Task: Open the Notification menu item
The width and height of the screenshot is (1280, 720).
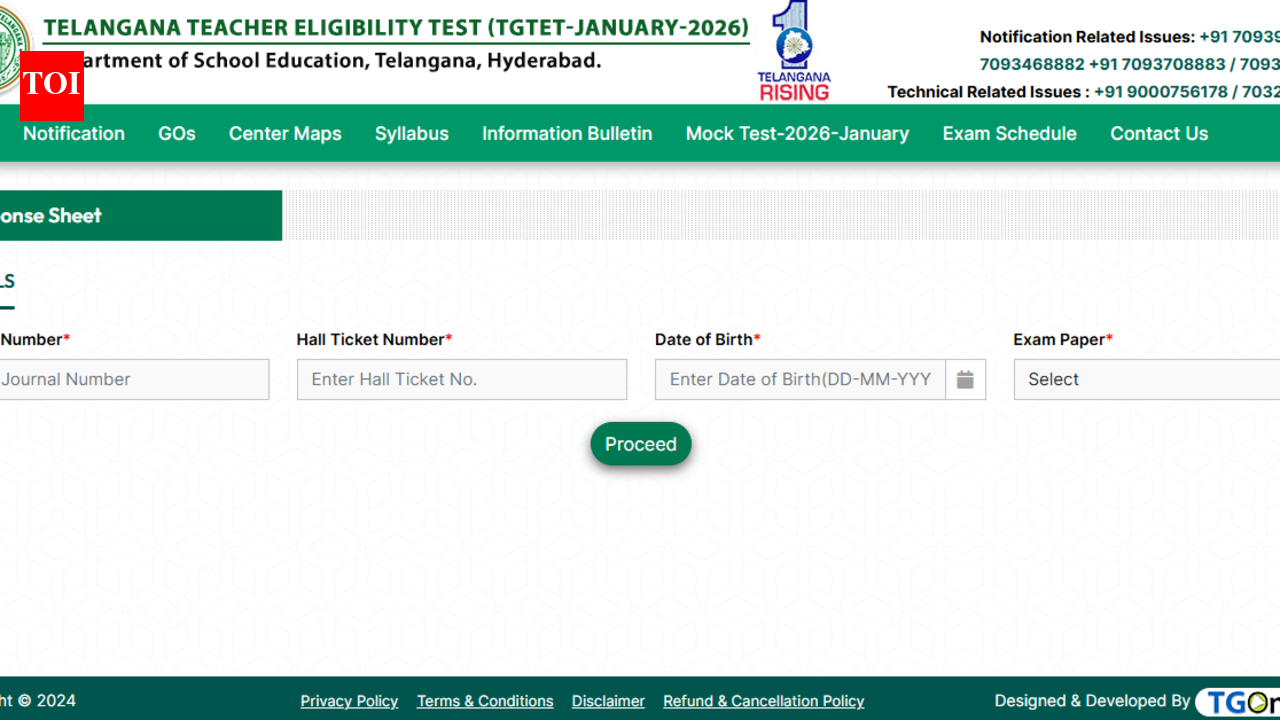Action: 73,133
